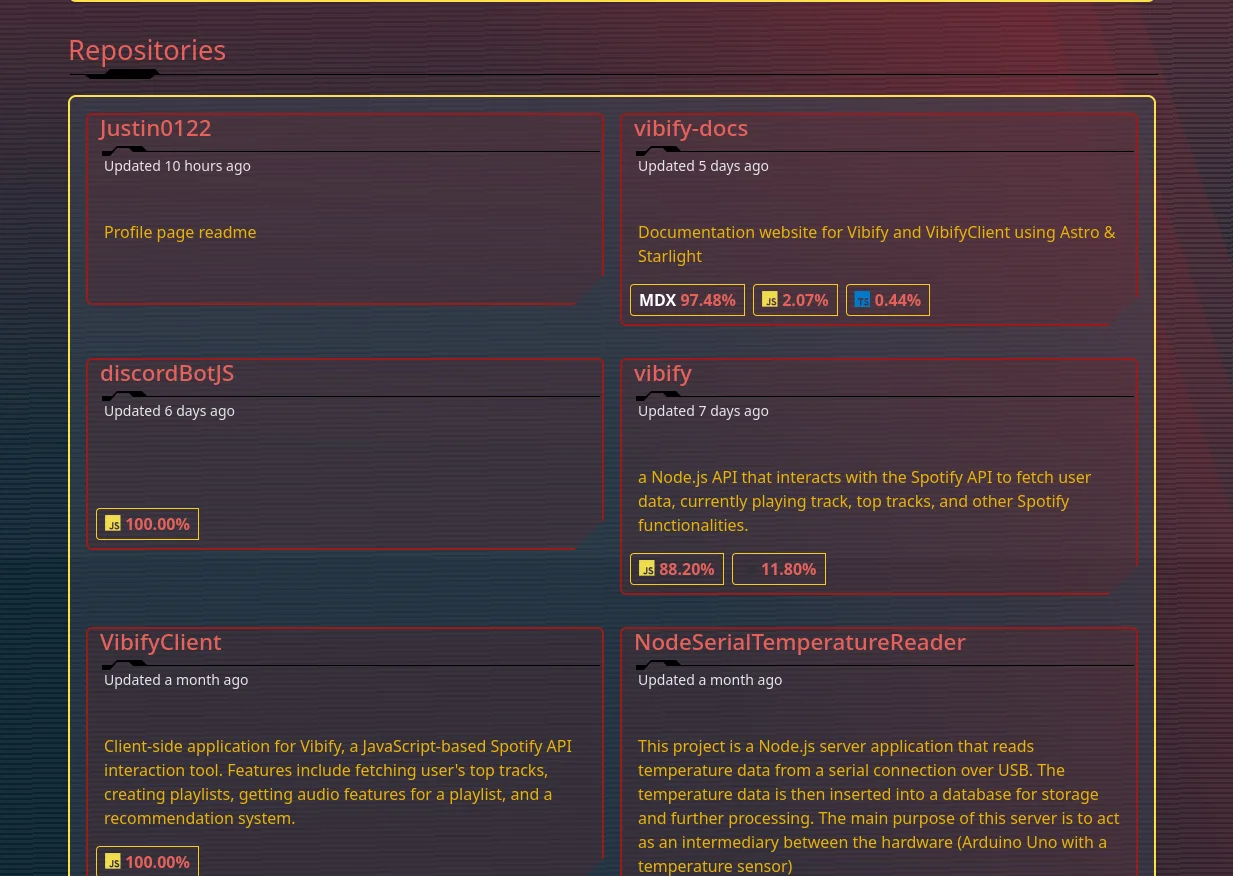1233x876 pixels.
Task: Click the JS icon on discordBotJS badge
Action: point(114,524)
